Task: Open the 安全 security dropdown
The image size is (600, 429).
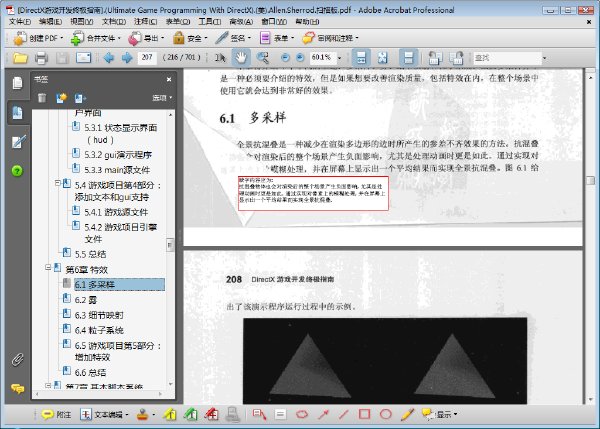Action: [190, 38]
